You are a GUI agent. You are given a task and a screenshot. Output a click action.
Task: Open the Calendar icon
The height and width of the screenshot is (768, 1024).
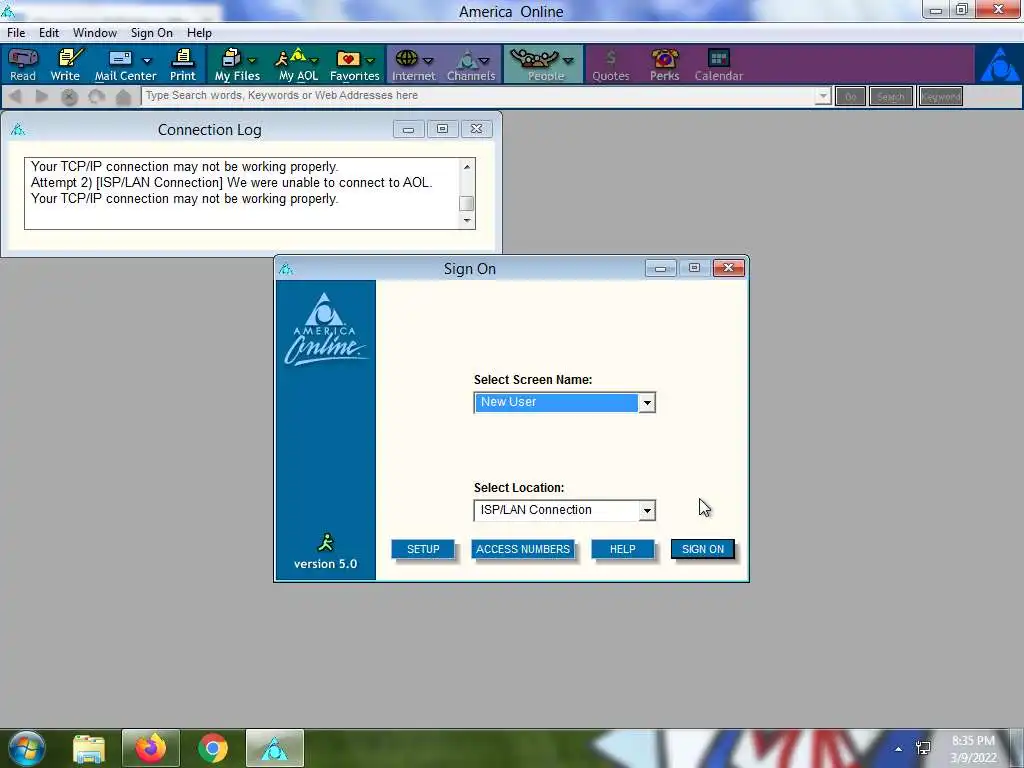coord(718,65)
